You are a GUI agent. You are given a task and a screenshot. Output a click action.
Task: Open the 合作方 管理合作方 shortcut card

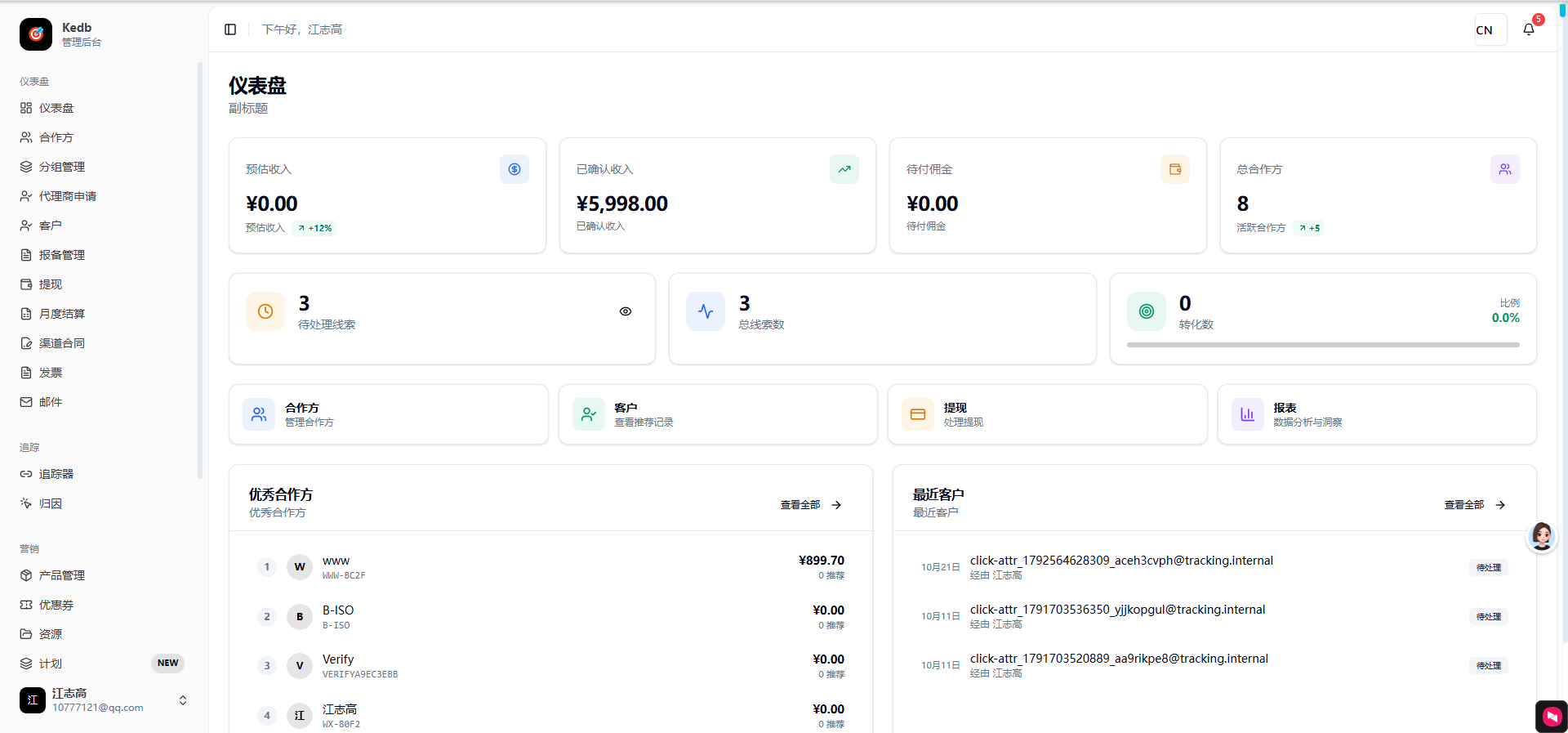coord(389,414)
